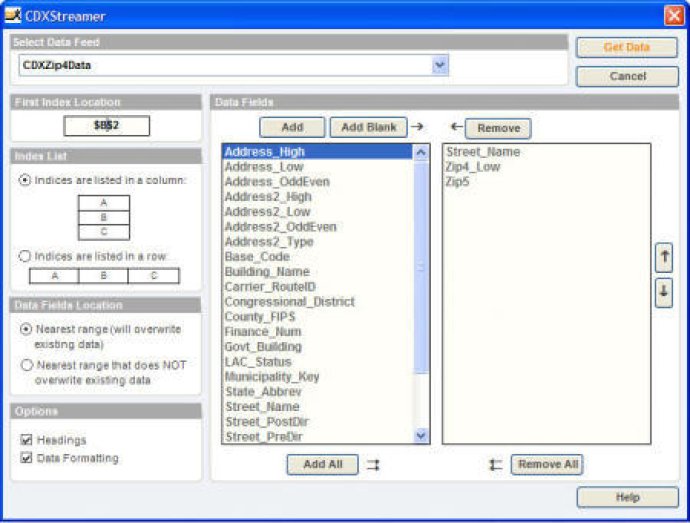Select Address_High in the available fields
The image size is (690, 523).
[x=318, y=152]
